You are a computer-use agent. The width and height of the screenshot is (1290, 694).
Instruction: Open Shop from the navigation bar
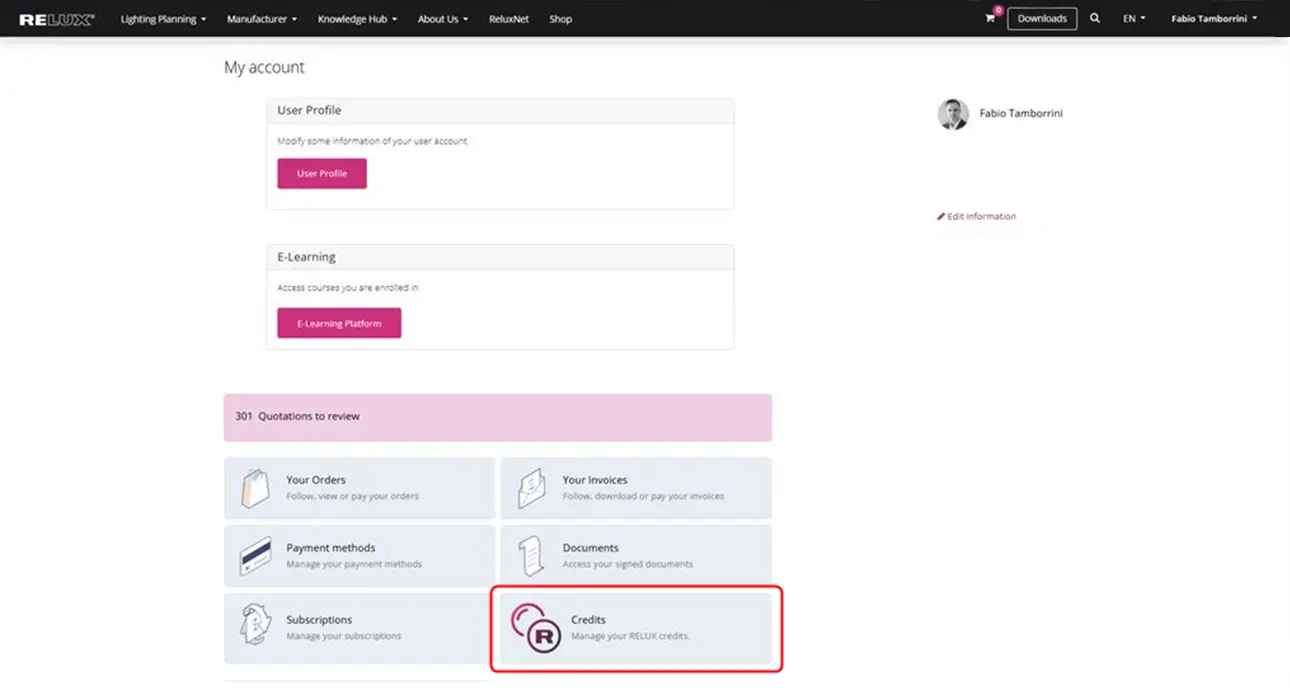(x=560, y=19)
